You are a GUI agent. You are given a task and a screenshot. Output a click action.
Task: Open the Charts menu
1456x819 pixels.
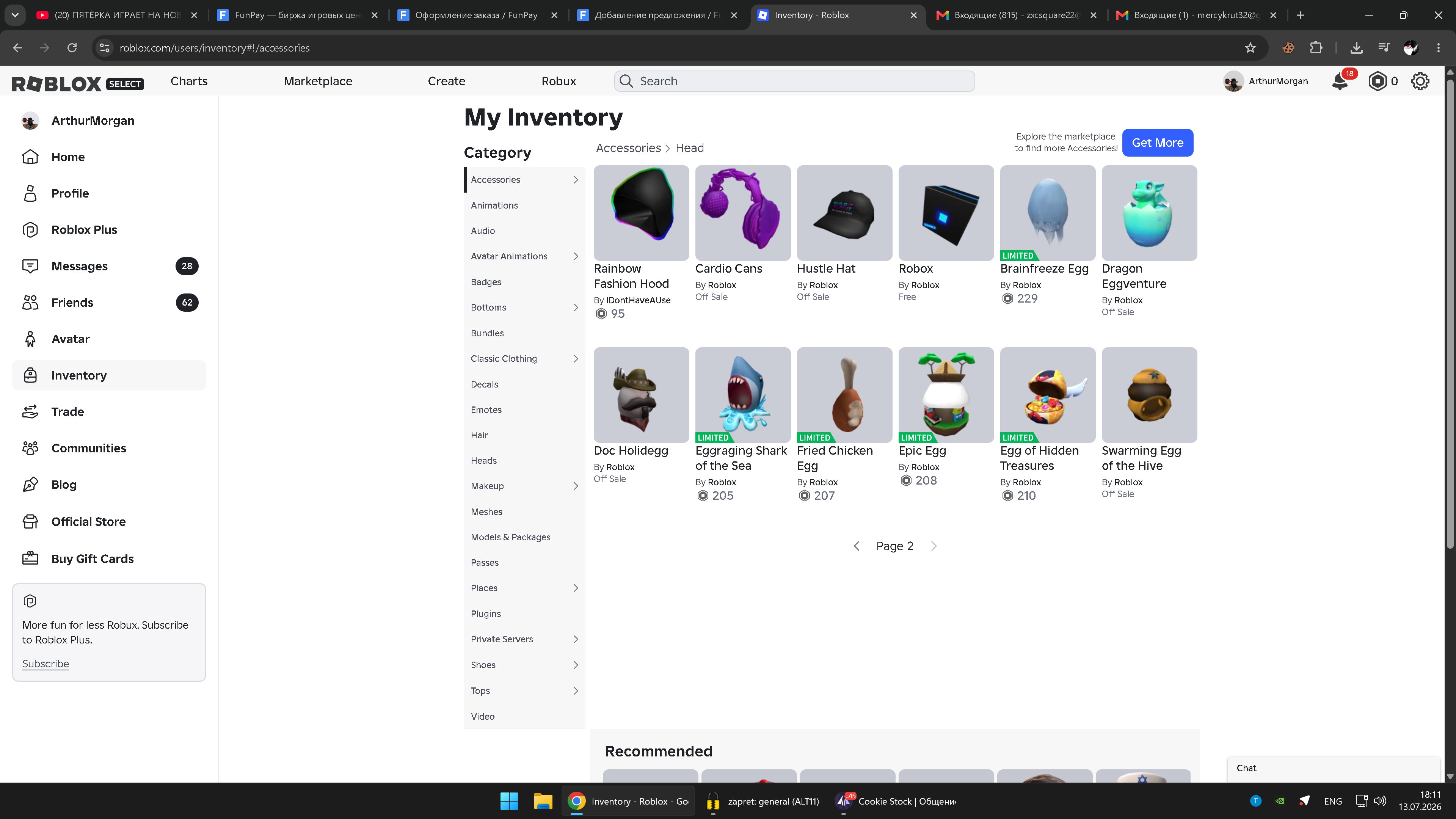coord(189,82)
